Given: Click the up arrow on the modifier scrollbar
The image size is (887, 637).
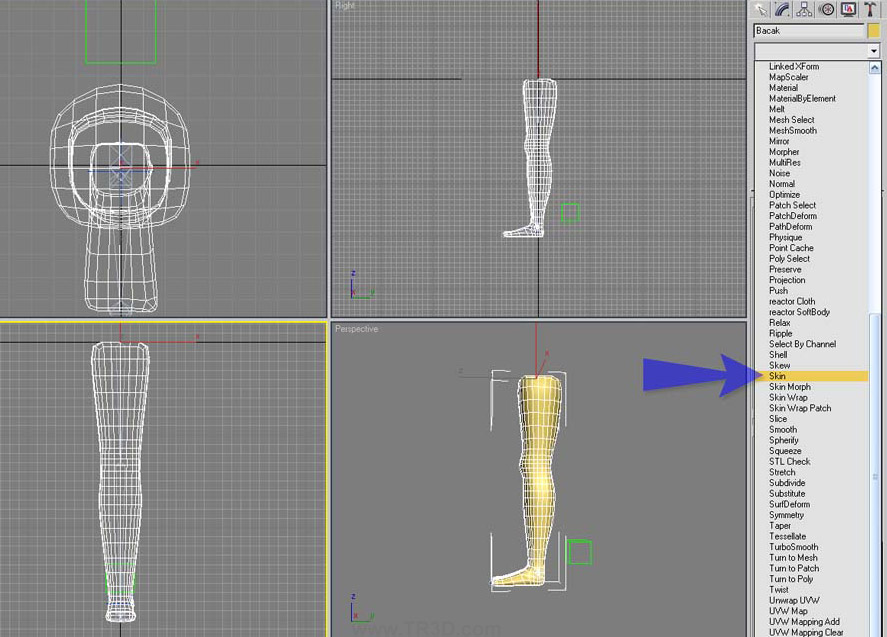Looking at the screenshot, I should (x=876, y=66).
